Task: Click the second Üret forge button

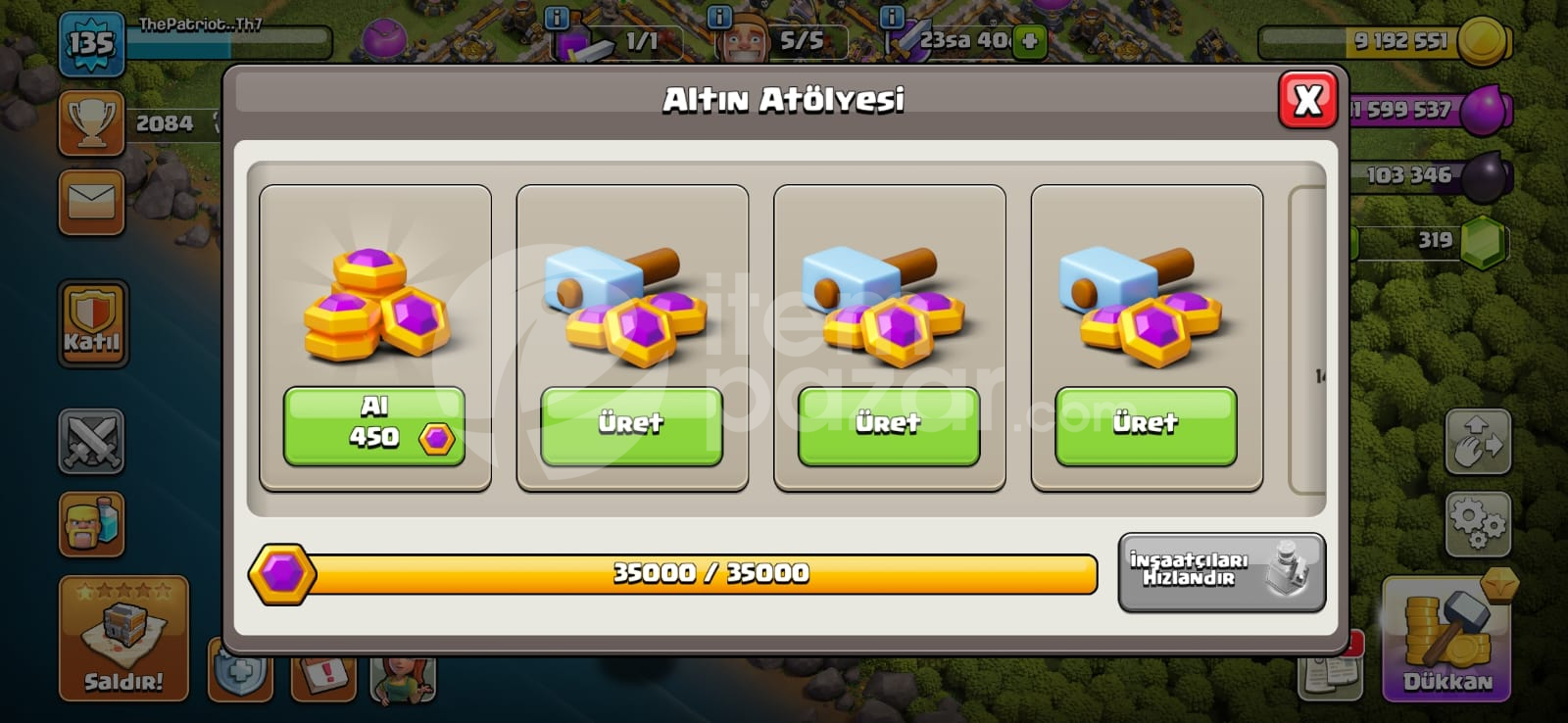Action: point(889,425)
